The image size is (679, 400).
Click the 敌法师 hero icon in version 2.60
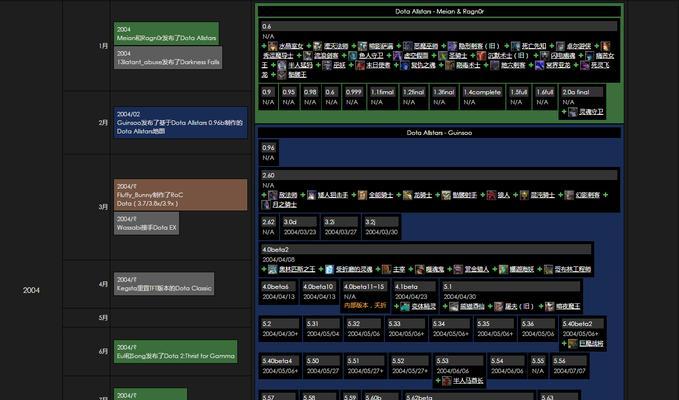(x=272, y=195)
